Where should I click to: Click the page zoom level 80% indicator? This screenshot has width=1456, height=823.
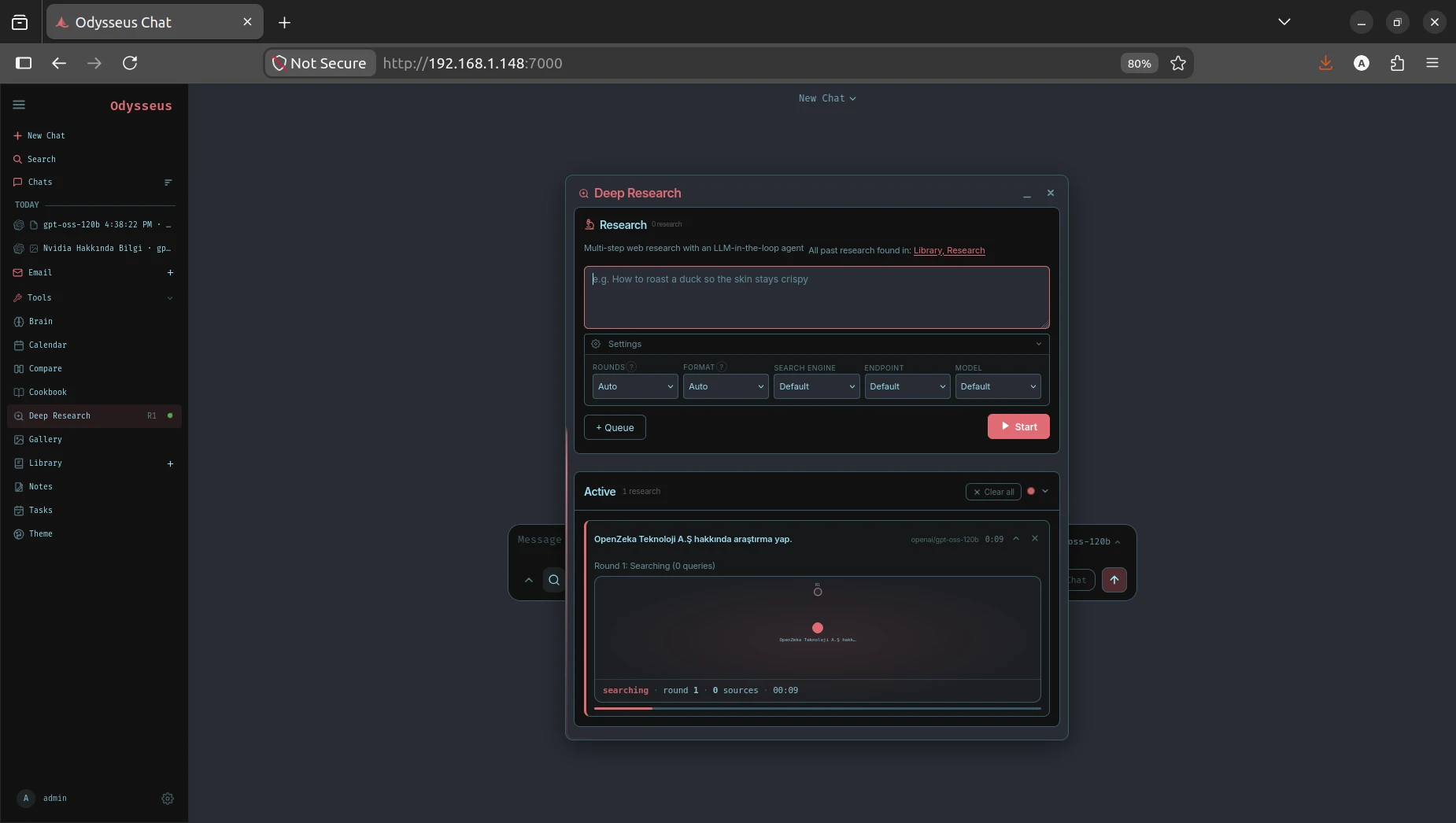pyautogui.click(x=1140, y=64)
